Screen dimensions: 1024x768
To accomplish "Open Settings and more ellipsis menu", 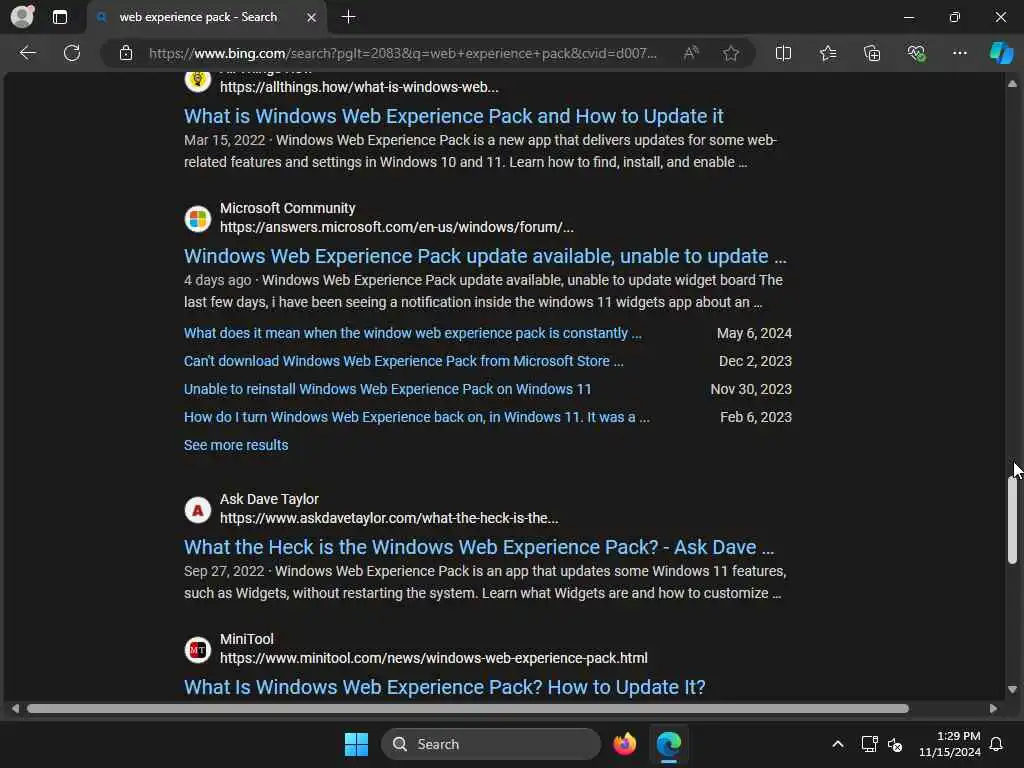I will tap(959, 53).
